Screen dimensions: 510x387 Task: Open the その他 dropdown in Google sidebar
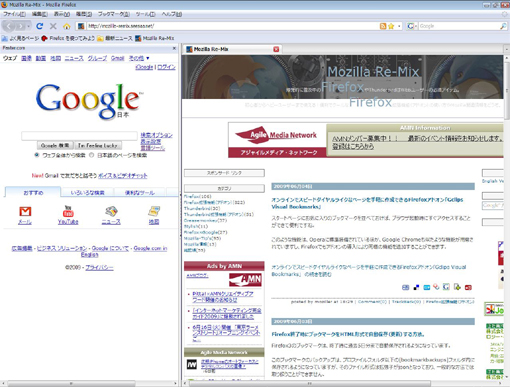(x=139, y=58)
